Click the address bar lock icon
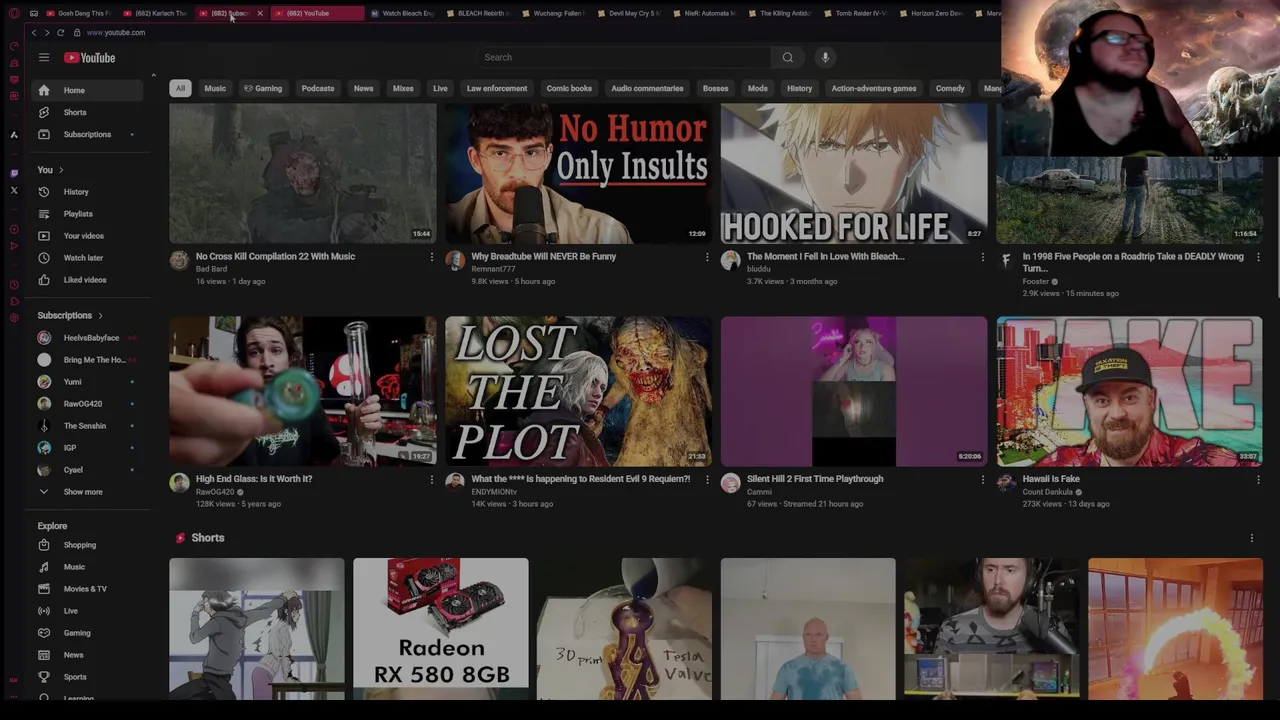Image resolution: width=1280 pixels, height=720 pixels. click(76, 32)
